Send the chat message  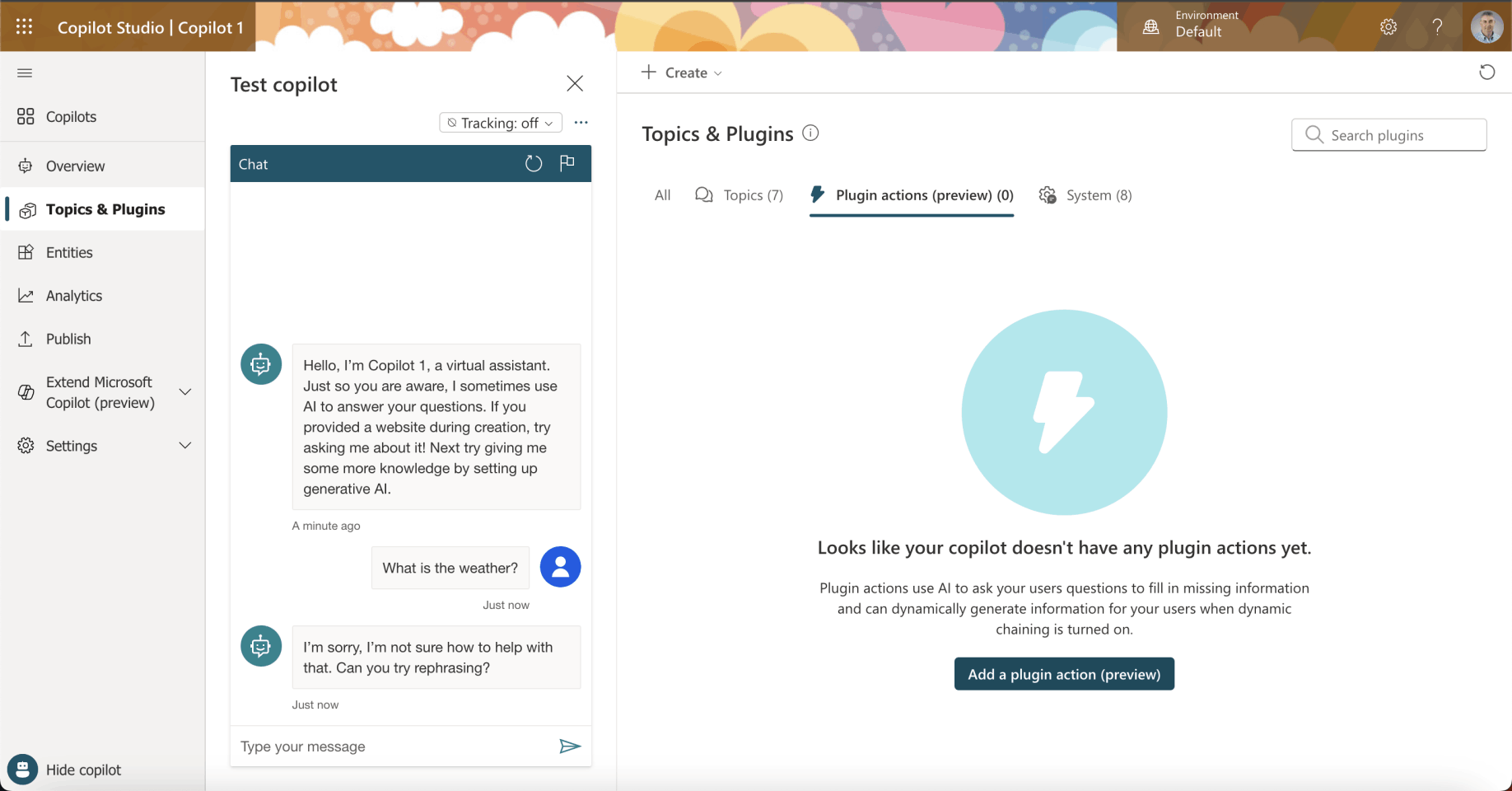coord(570,747)
